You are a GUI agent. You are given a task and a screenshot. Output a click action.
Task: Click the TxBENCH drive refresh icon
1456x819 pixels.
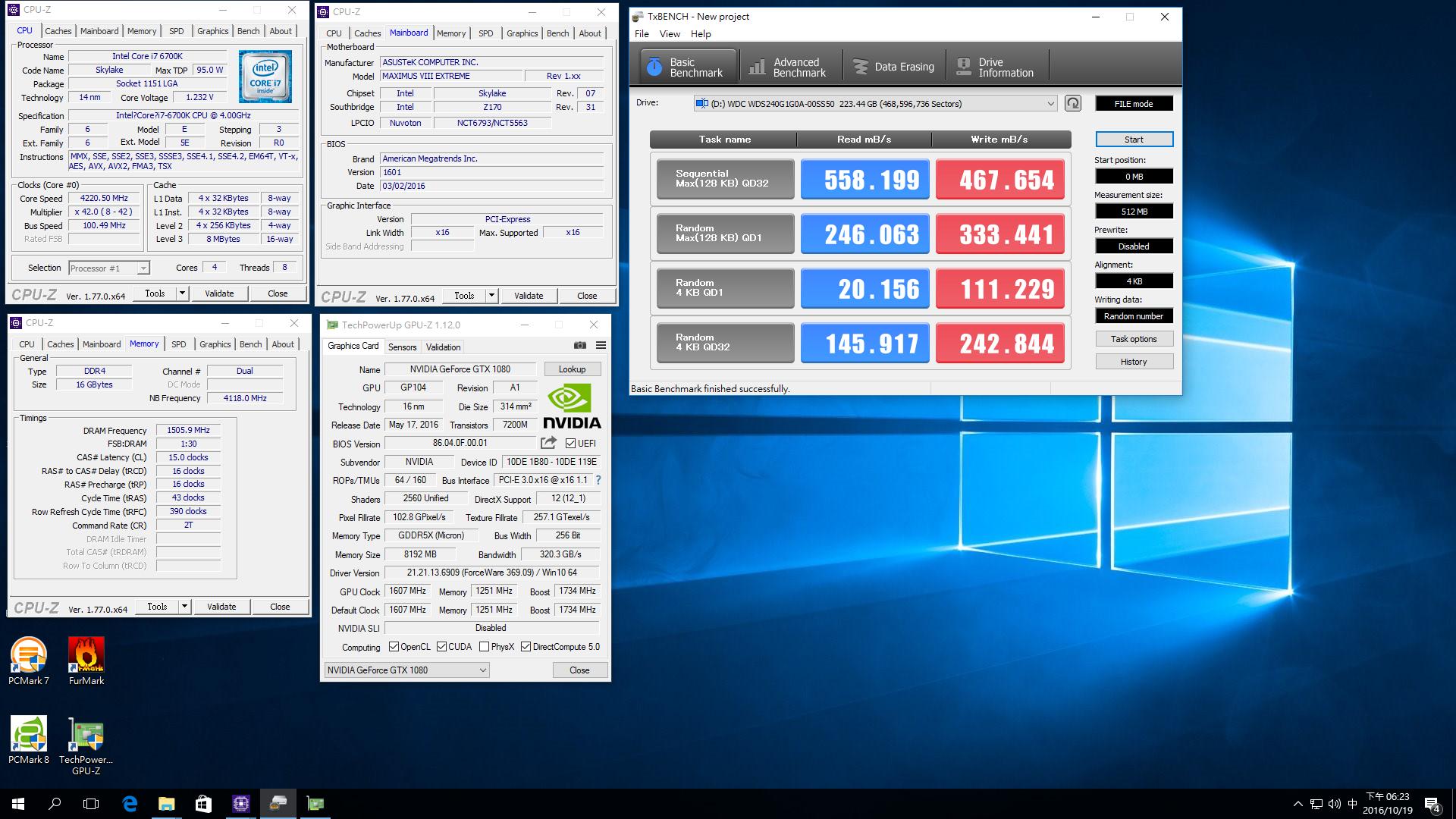point(1072,103)
